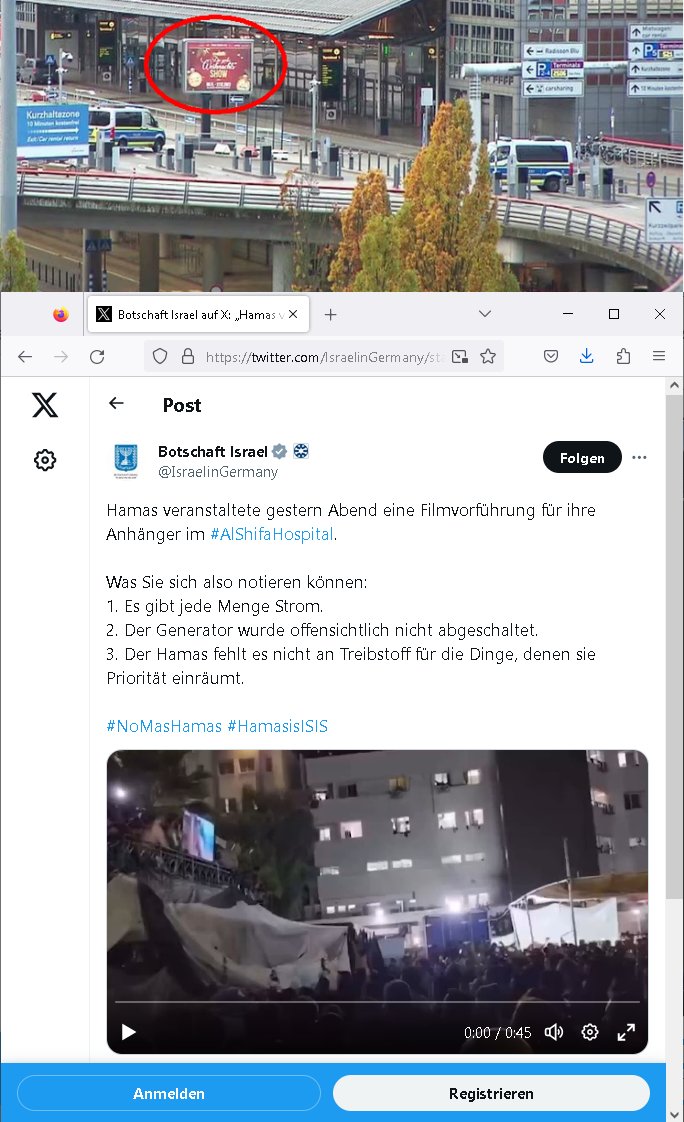Viewport: 684px width, 1122px height.
Task: Click the Botschaft Israel display name
Action: point(212,452)
